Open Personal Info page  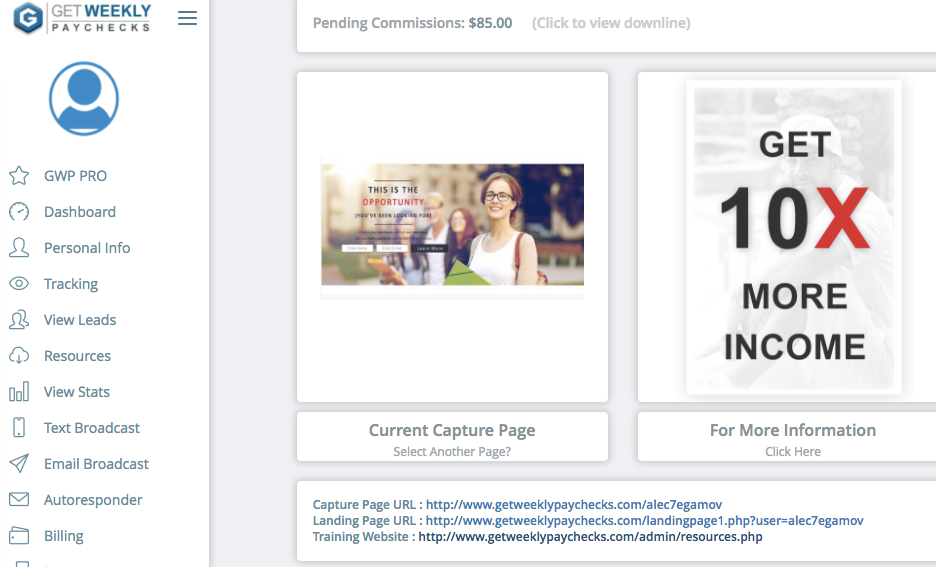pos(87,248)
